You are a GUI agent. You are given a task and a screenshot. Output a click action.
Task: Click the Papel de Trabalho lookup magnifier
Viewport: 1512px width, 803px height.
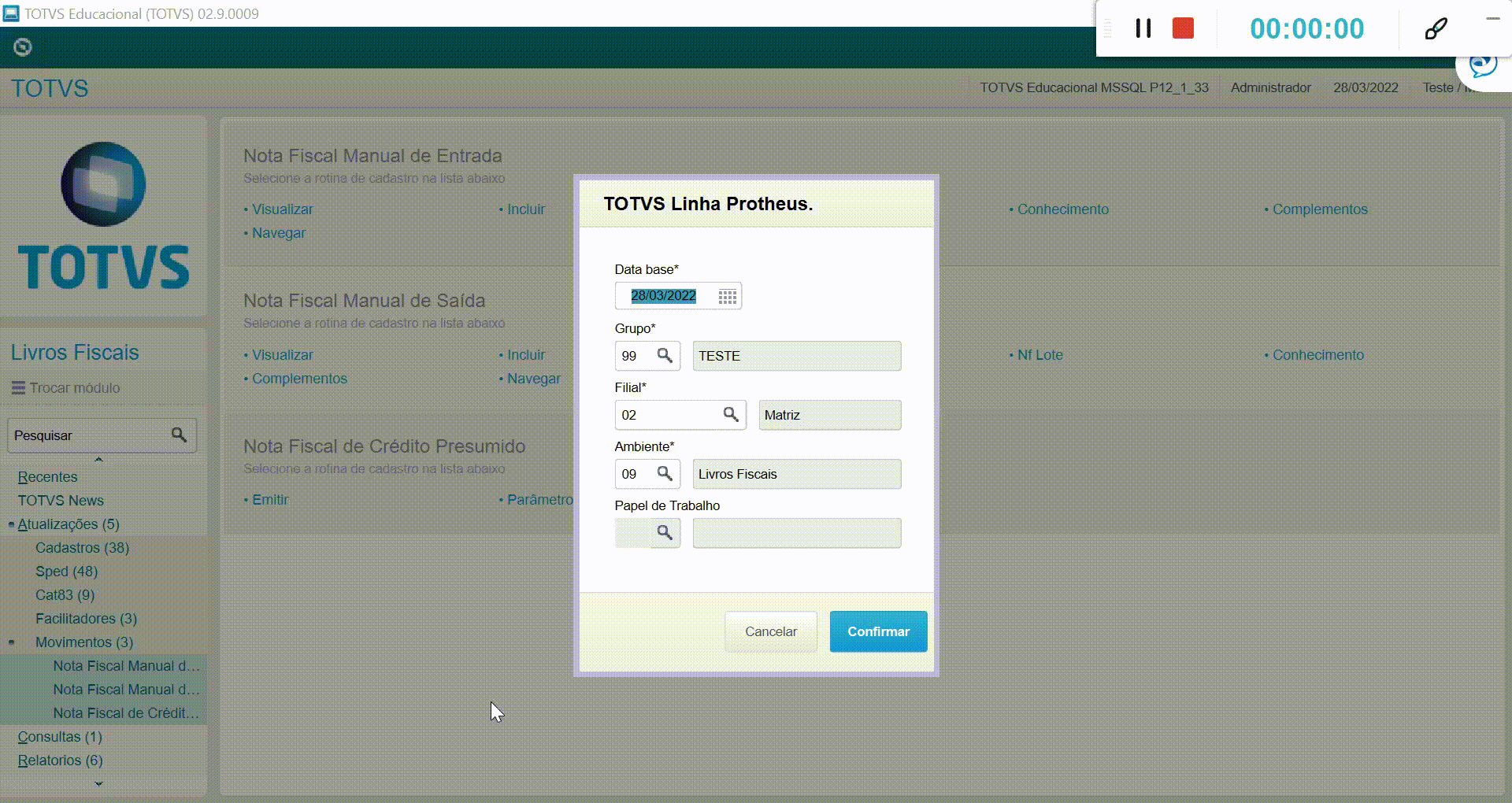click(665, 533)
